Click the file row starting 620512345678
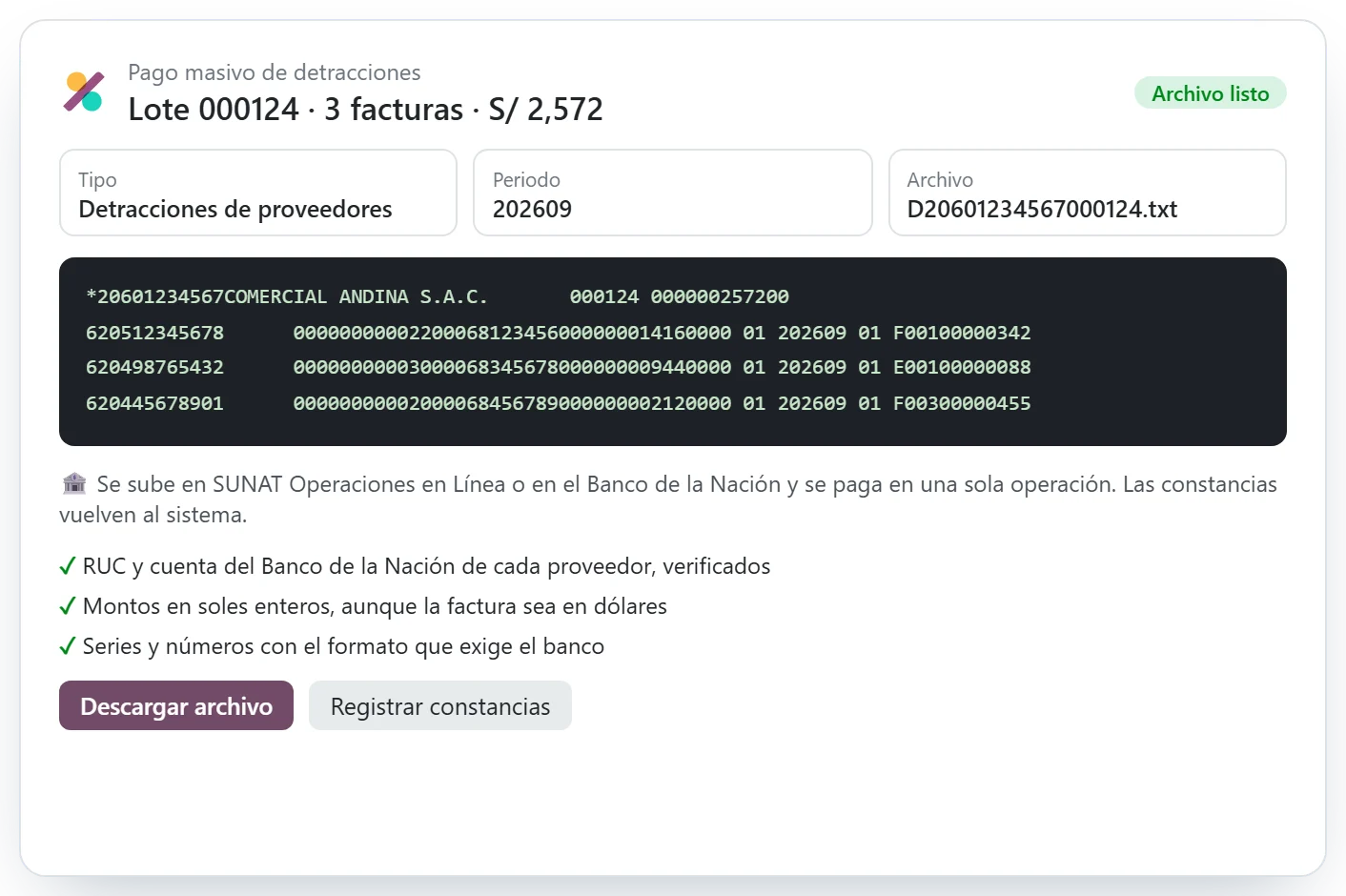This screenshot has width=1346, height=896. point(559,333)
